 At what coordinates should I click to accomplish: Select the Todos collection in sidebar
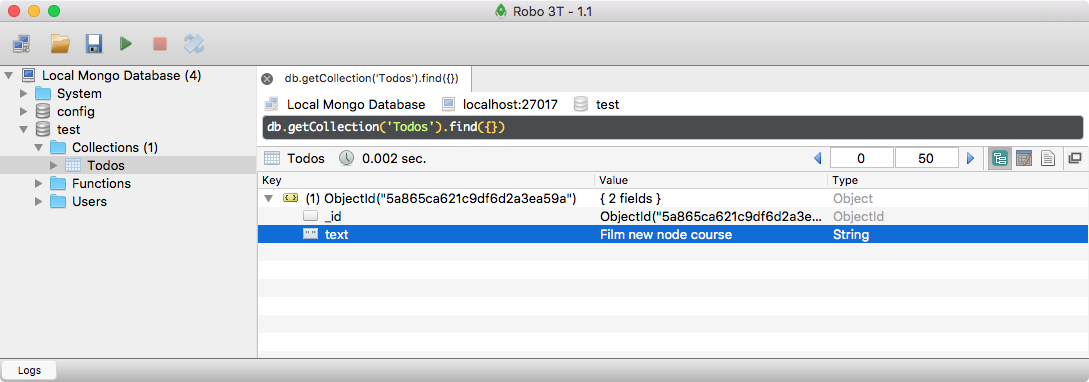[x=106, y=165]
